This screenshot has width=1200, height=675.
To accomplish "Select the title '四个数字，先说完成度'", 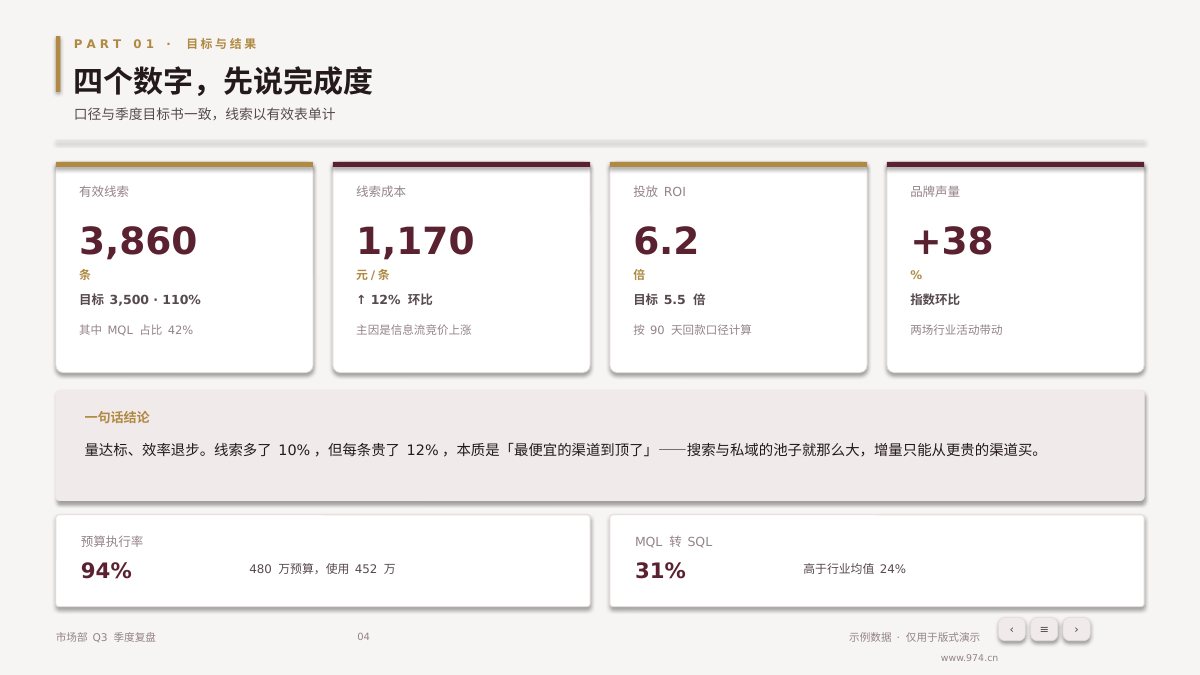I will tap(223, 81).
